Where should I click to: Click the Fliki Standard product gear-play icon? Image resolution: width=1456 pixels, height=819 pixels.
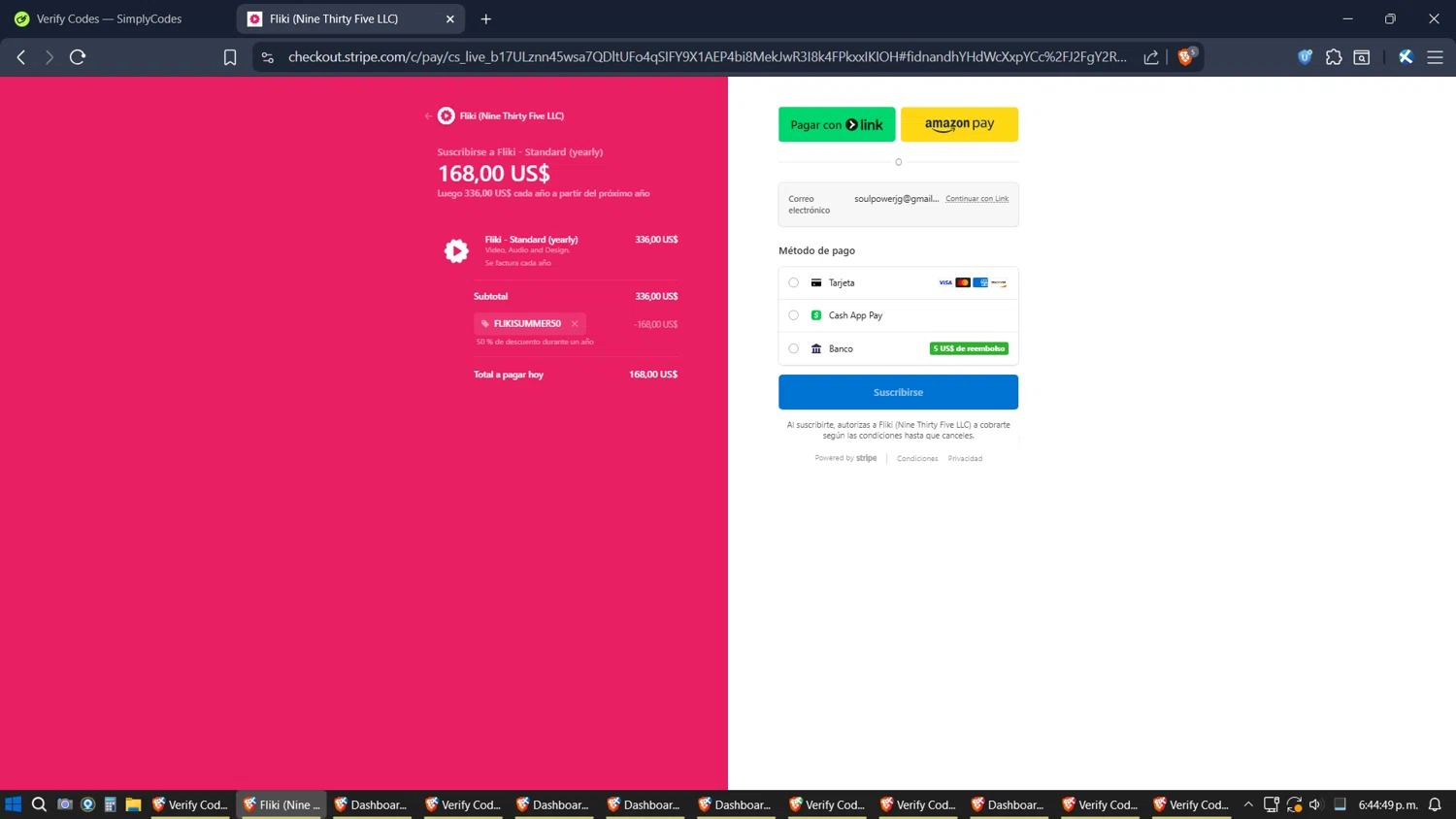(456, 251)
